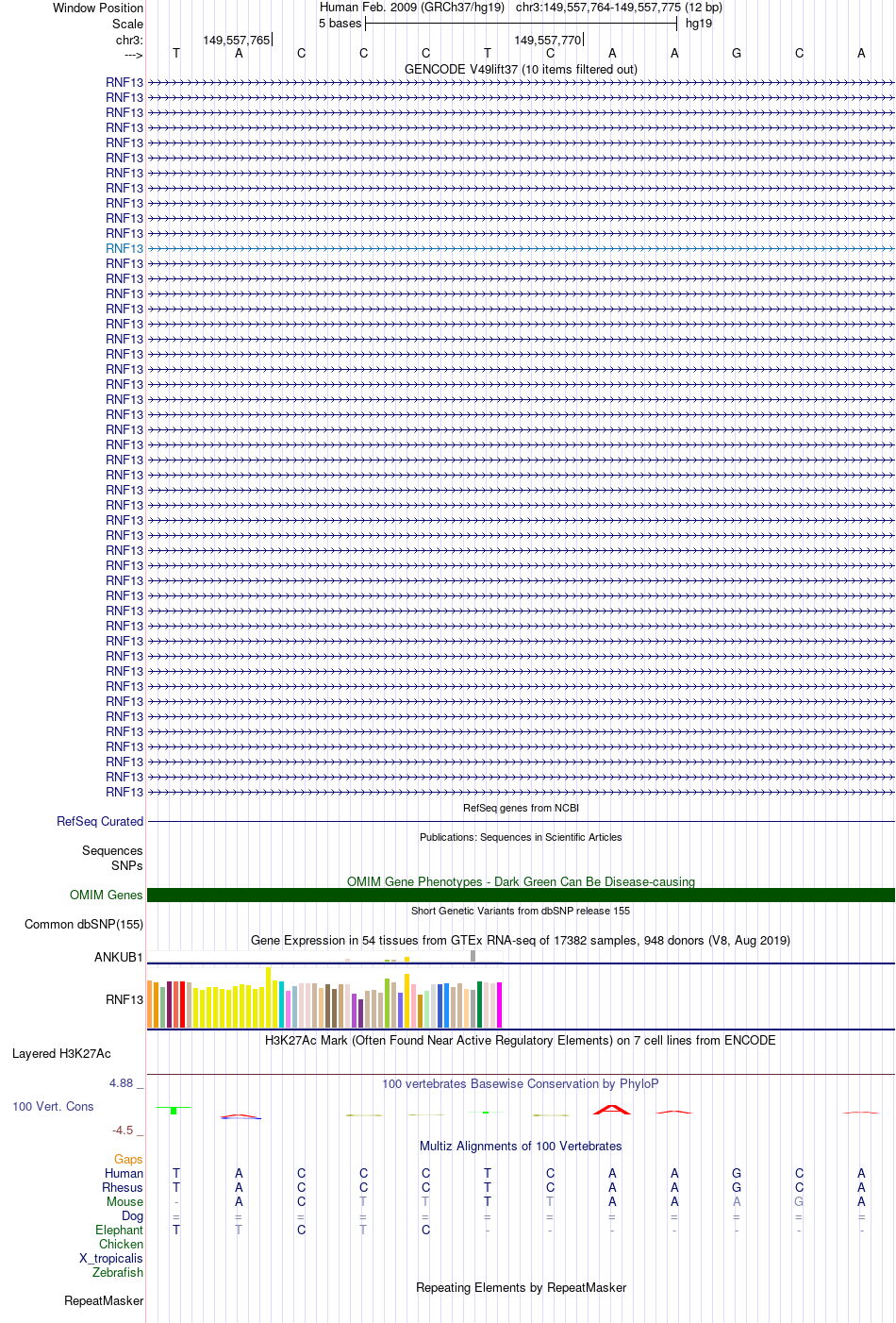Click the 'Chicken' alignment row label

(121, 1244)
